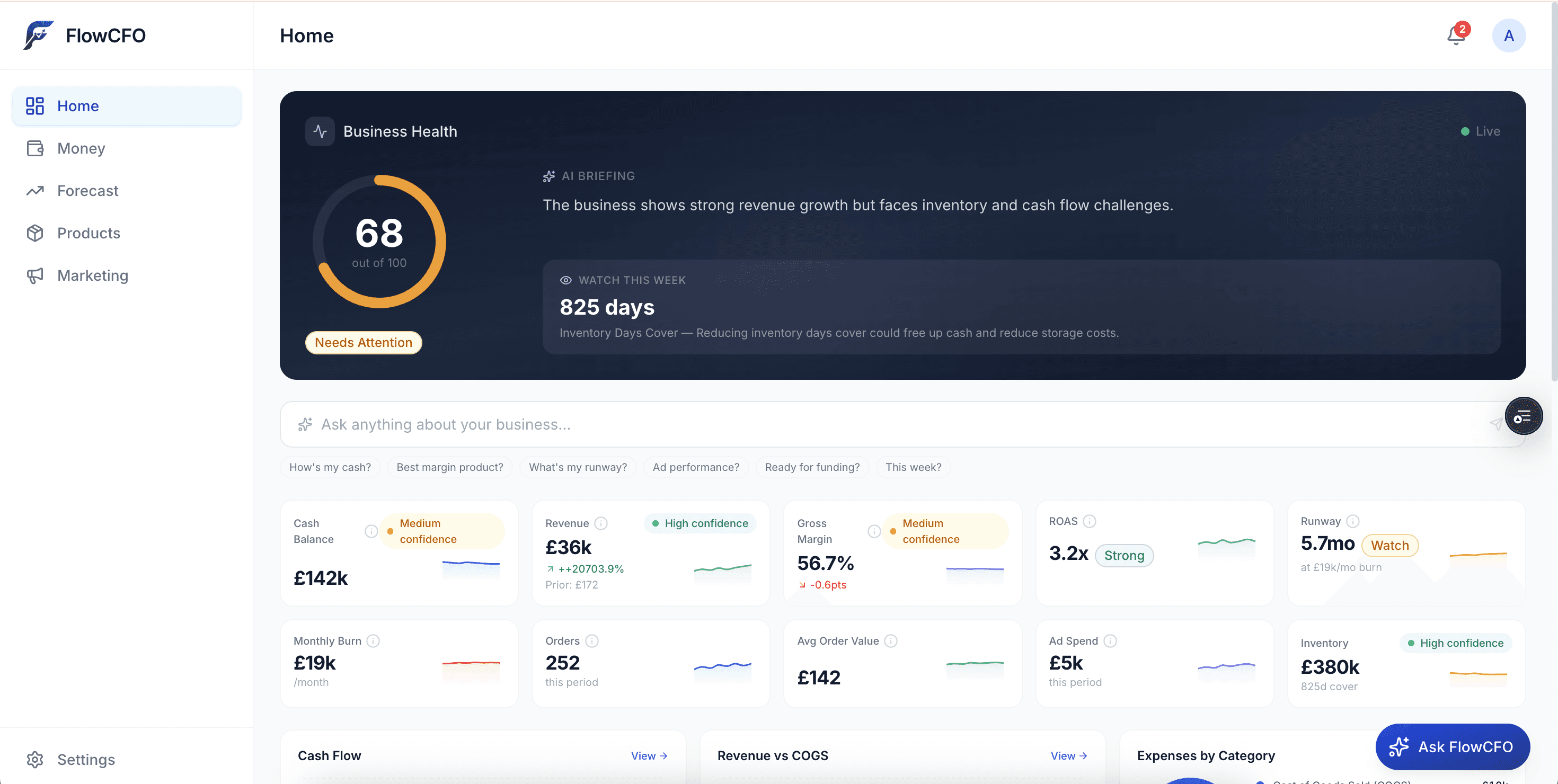This screenshot has height=784, width=1558.
Task: Click the Home grid icon in sidebar
Action: pyautogui.click(x=35, y=106)
